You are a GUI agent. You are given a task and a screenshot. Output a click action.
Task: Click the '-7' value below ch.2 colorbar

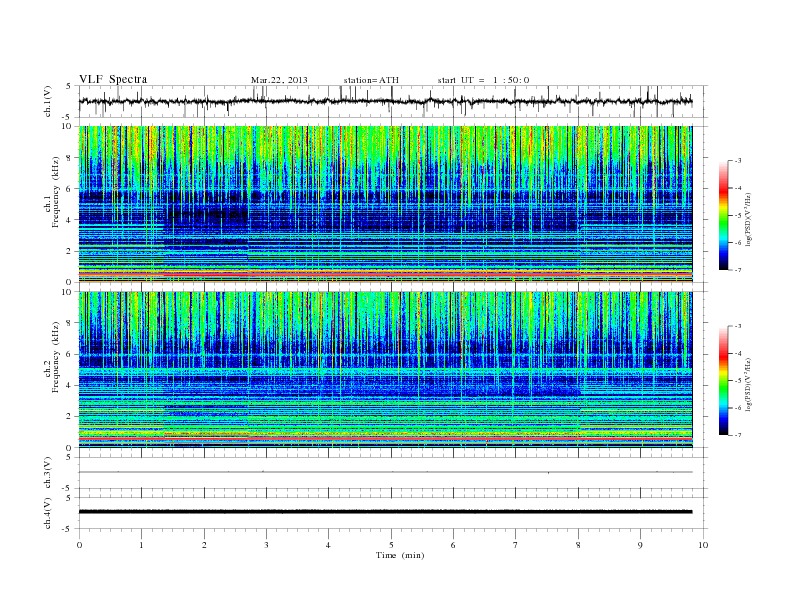738,435
